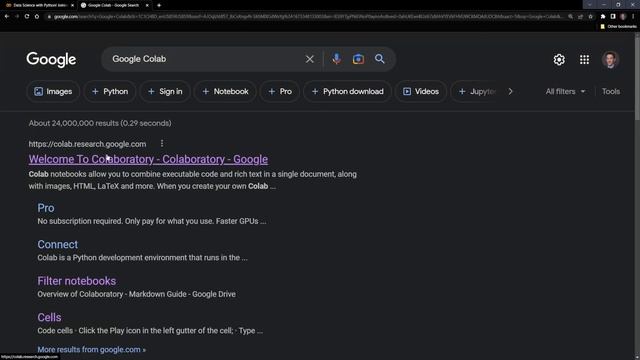This screenshot has height=360, width=640.
Task: Reload the page in the browser
Action: (x=27, y=16)
